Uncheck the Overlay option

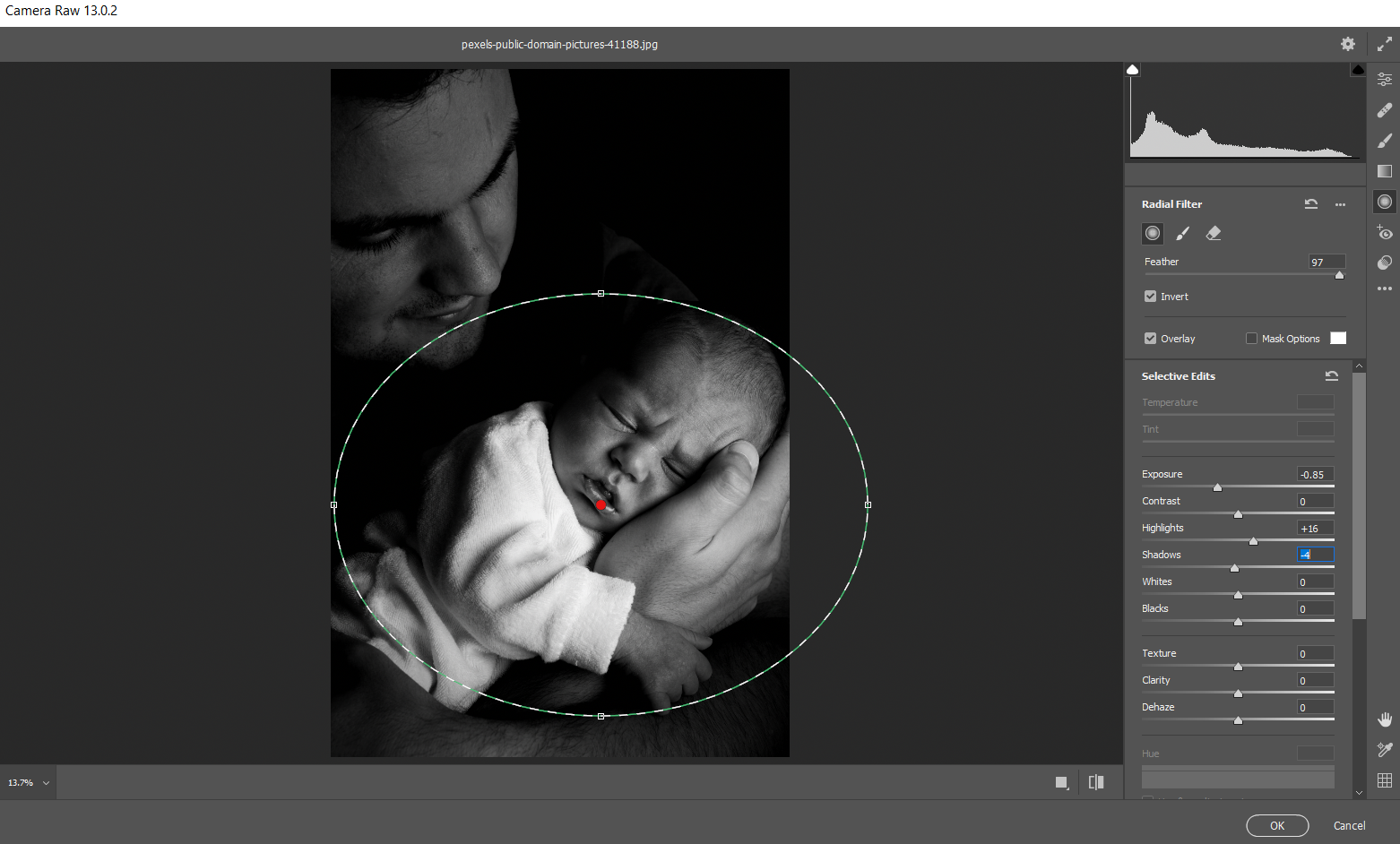click(x=1151, y=338)
